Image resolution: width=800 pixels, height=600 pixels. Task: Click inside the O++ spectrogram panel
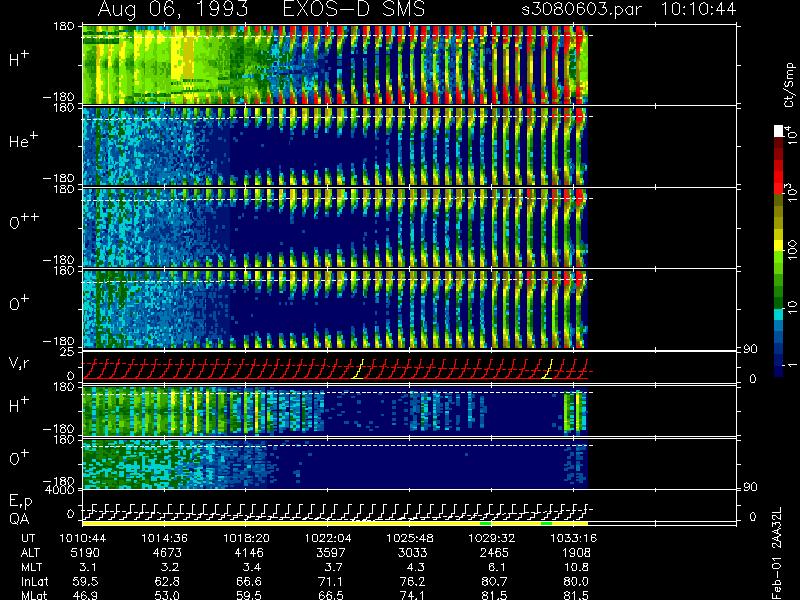(x=335, y=228)
